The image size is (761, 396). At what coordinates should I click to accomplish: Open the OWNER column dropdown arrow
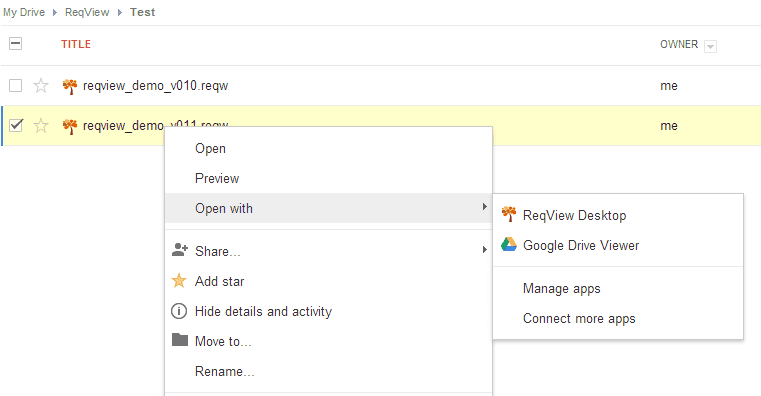711,46
